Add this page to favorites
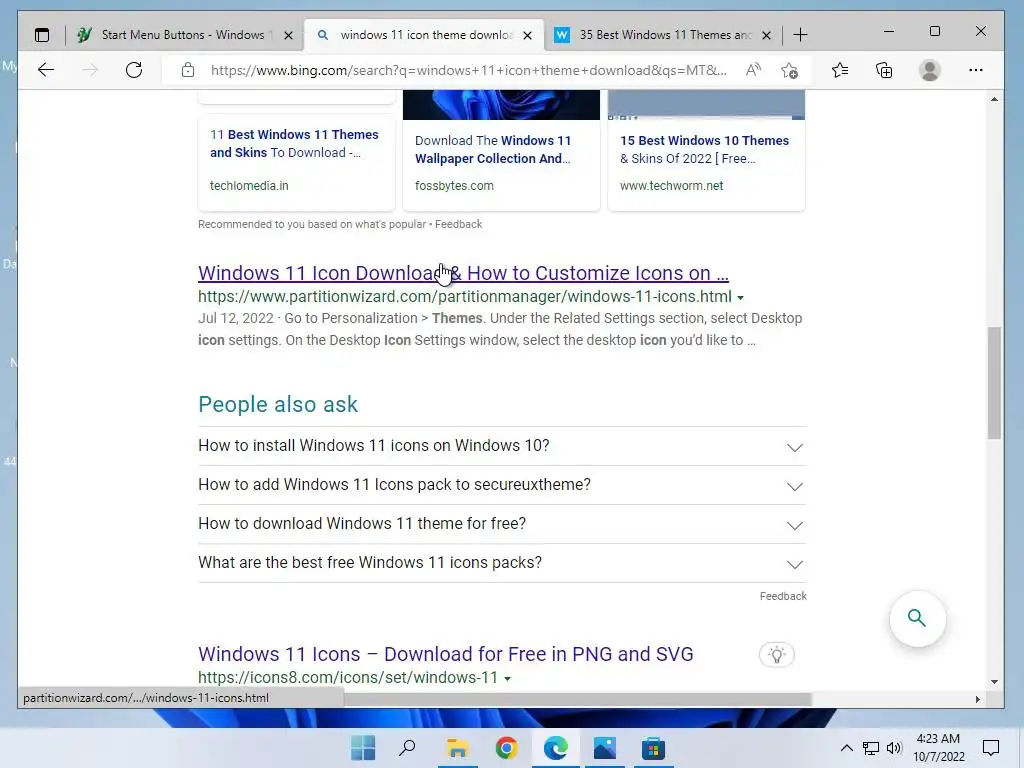Viewport: 1024px width, 768px height. [790, 70]
